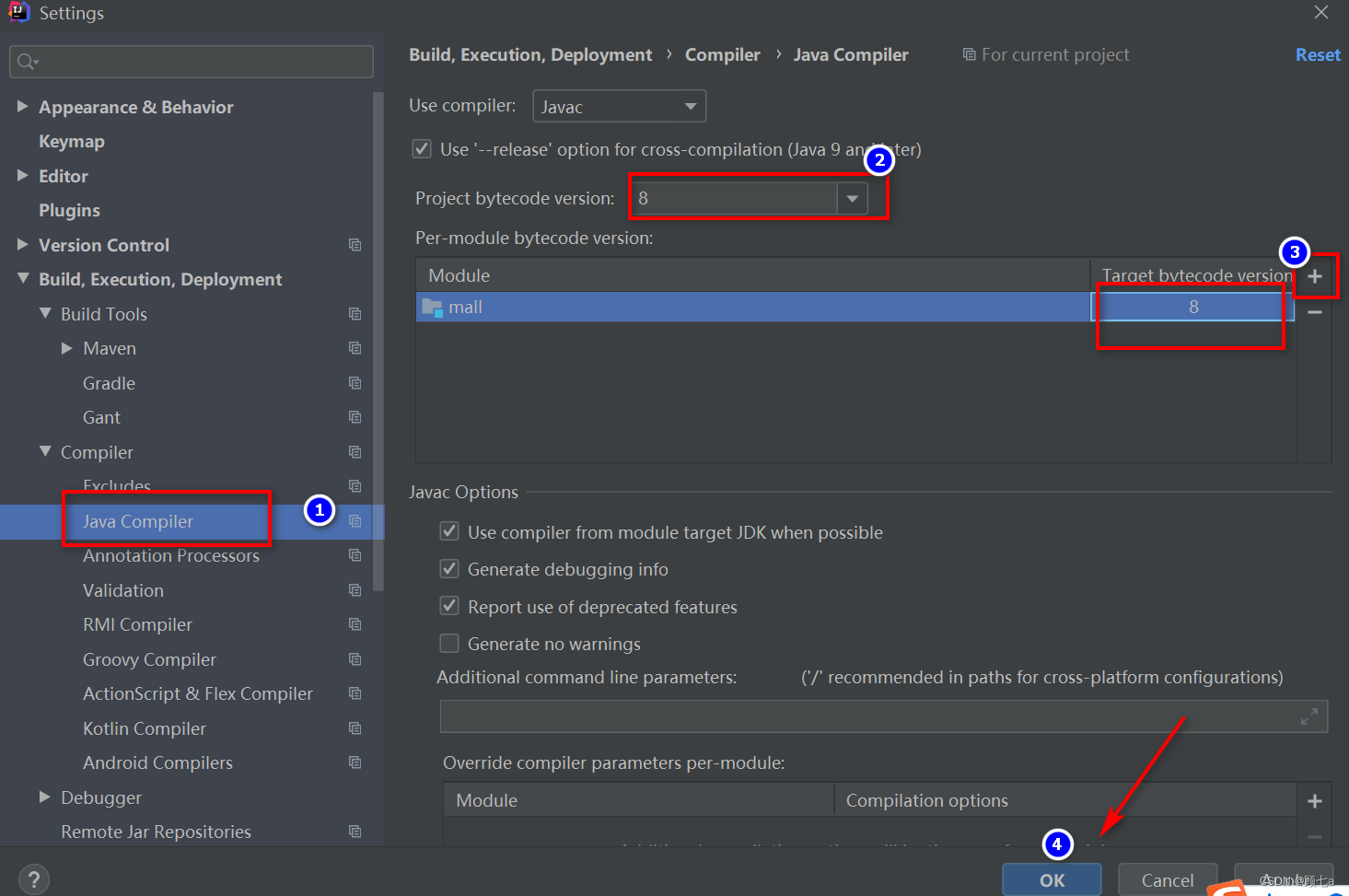1349x896 pixels.
Task: Expand the Editor section
Action: pyautogui.click(x=22, y=175)
